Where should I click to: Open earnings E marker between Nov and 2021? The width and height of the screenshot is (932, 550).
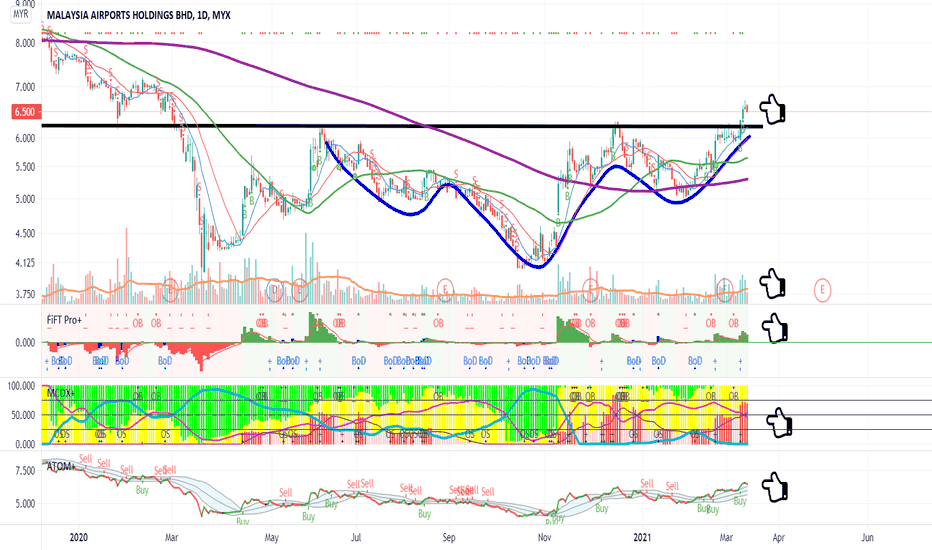591,290
